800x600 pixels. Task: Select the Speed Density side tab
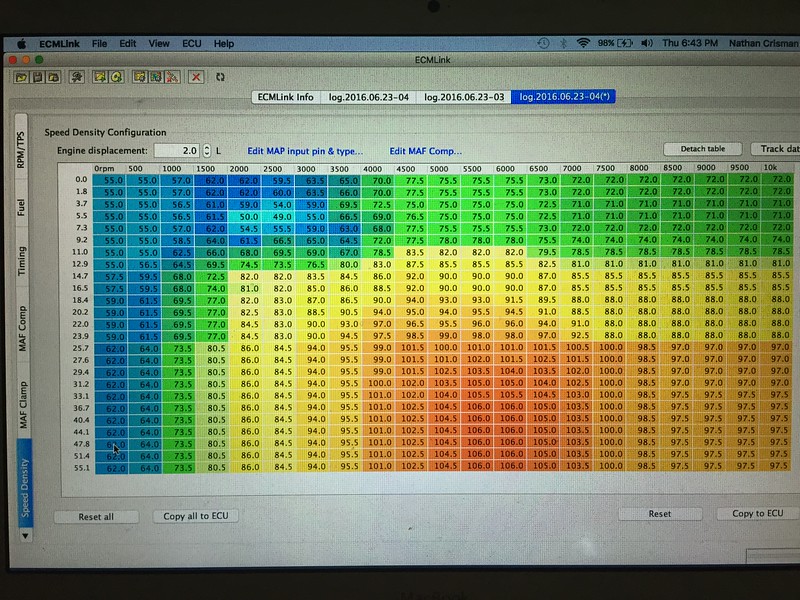coord(24,484)
